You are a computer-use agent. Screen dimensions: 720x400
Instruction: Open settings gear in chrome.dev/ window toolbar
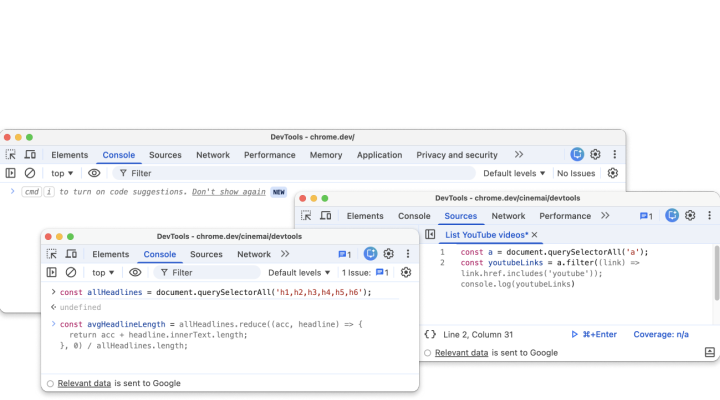(596, 154)
